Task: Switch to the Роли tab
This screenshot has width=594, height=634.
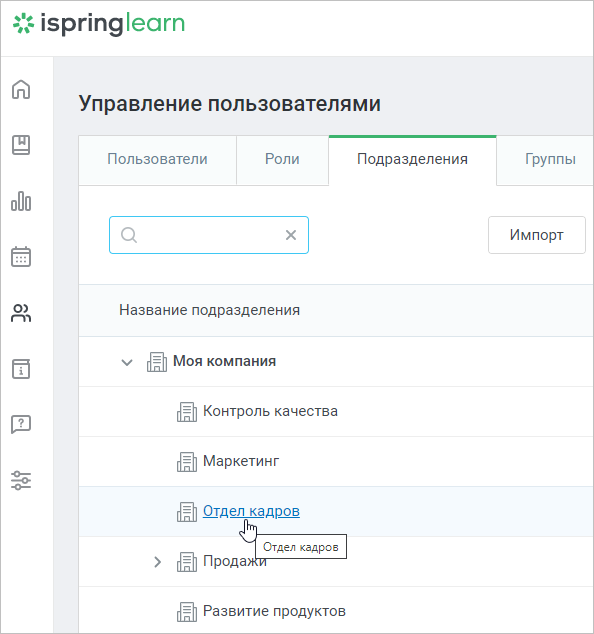Action: click(282, 159)
